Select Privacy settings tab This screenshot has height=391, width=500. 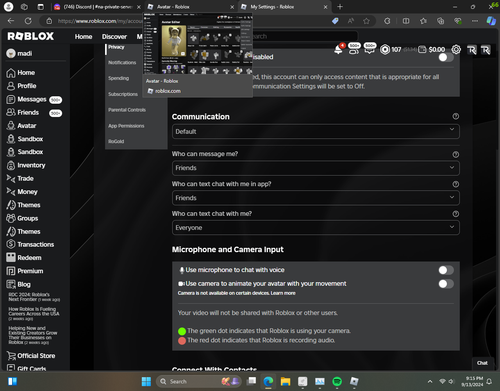(116, 47)
